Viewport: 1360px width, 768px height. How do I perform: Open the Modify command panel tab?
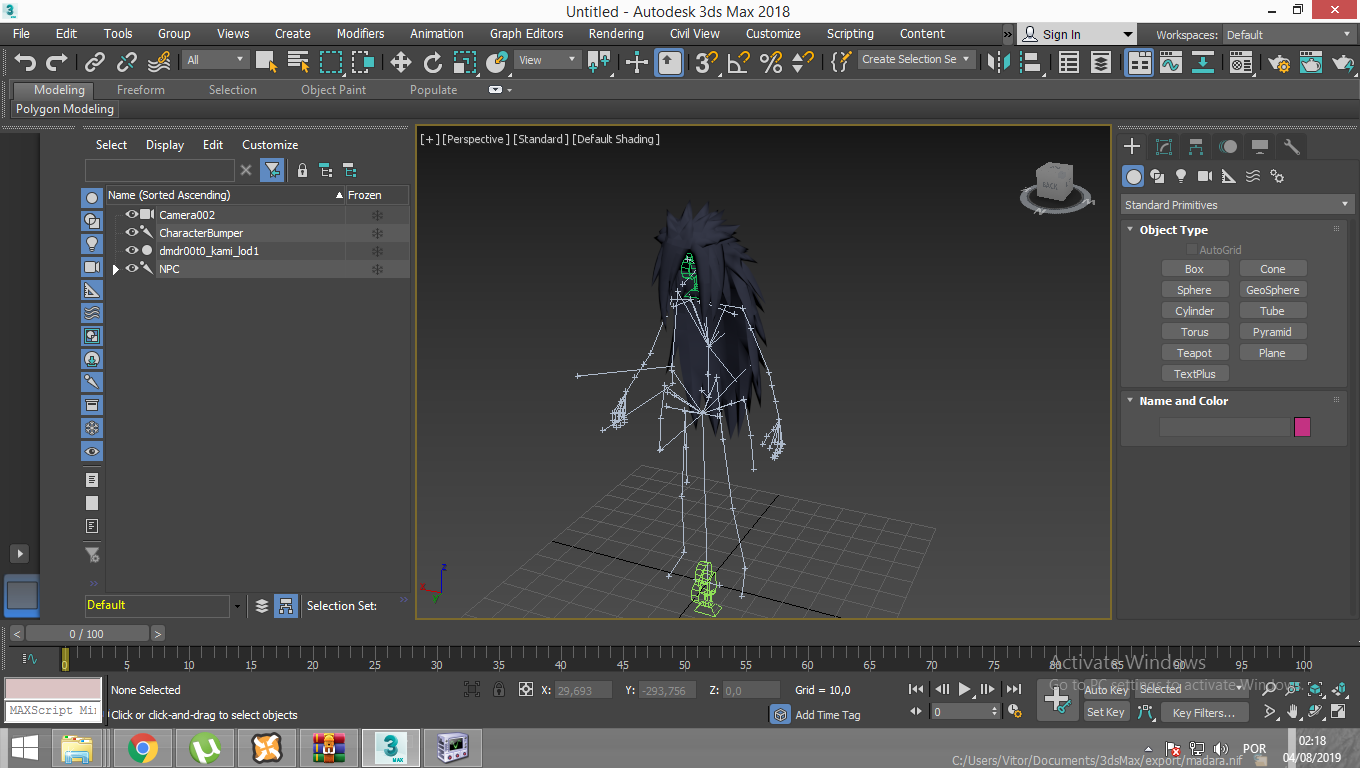pos(1164,147)
